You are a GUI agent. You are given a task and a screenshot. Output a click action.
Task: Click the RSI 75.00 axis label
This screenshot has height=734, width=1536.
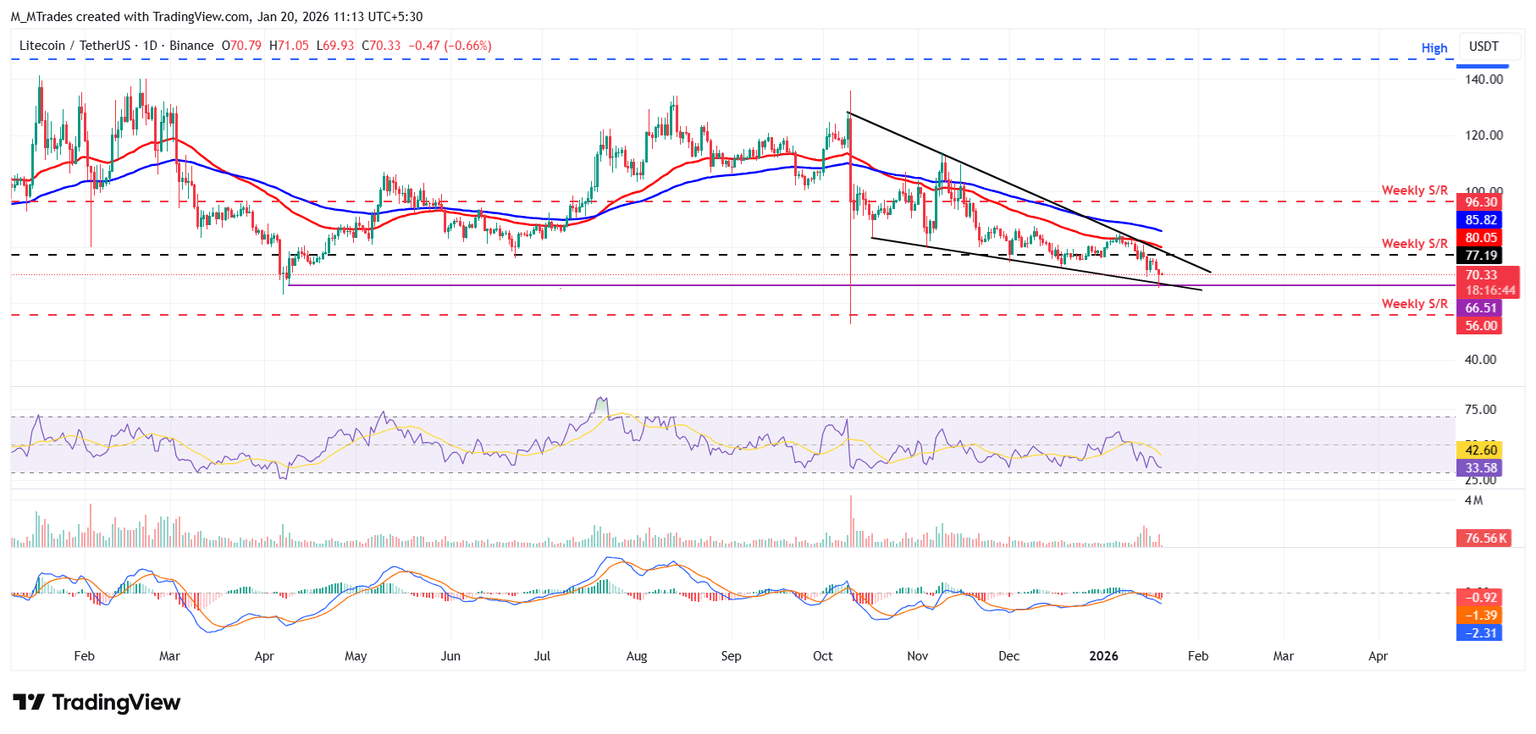(1481, 410)
